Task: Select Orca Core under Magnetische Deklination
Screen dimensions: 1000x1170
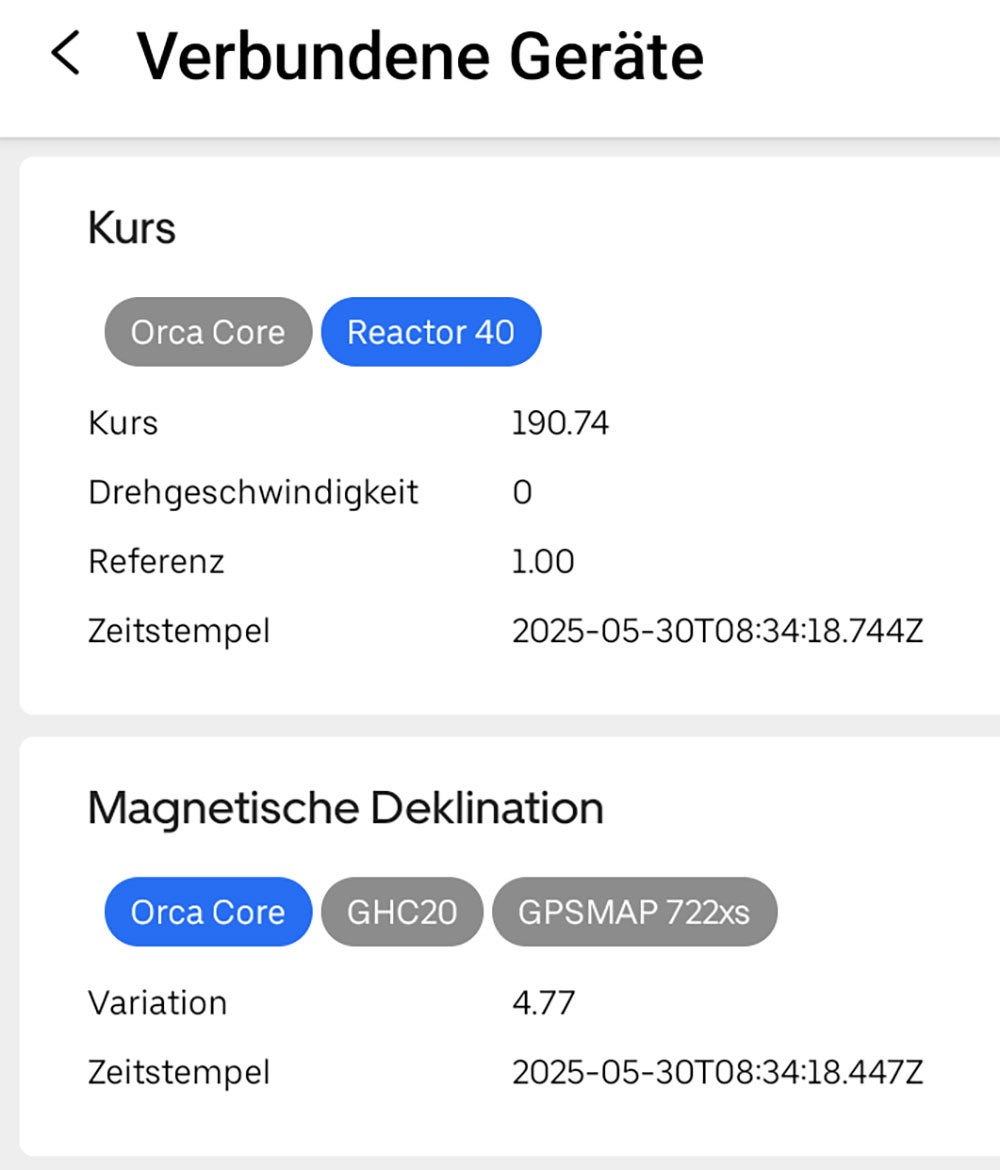Action: click(x=208, y=912)
